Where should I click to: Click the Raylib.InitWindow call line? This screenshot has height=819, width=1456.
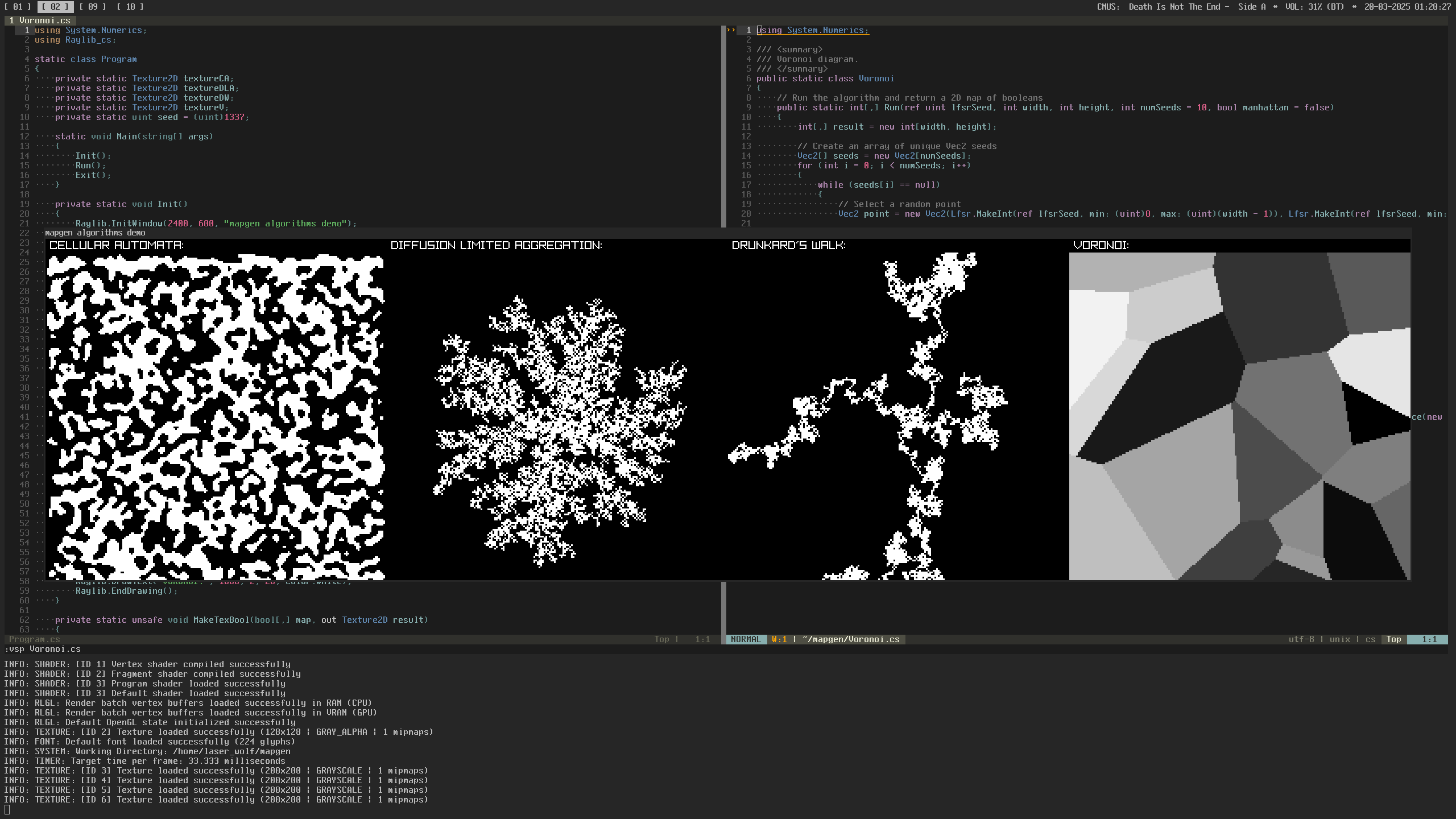pos(216,224)
